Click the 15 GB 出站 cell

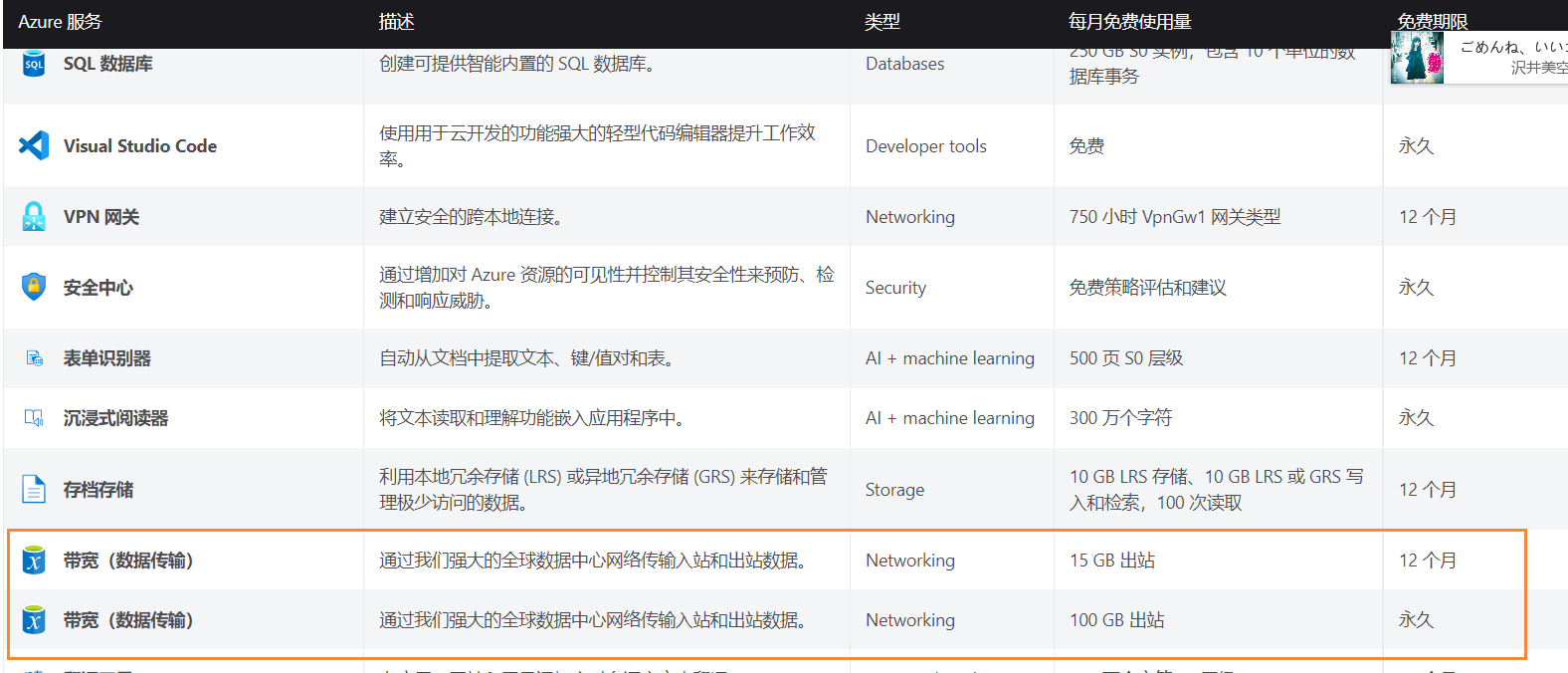click(1112, 561)
